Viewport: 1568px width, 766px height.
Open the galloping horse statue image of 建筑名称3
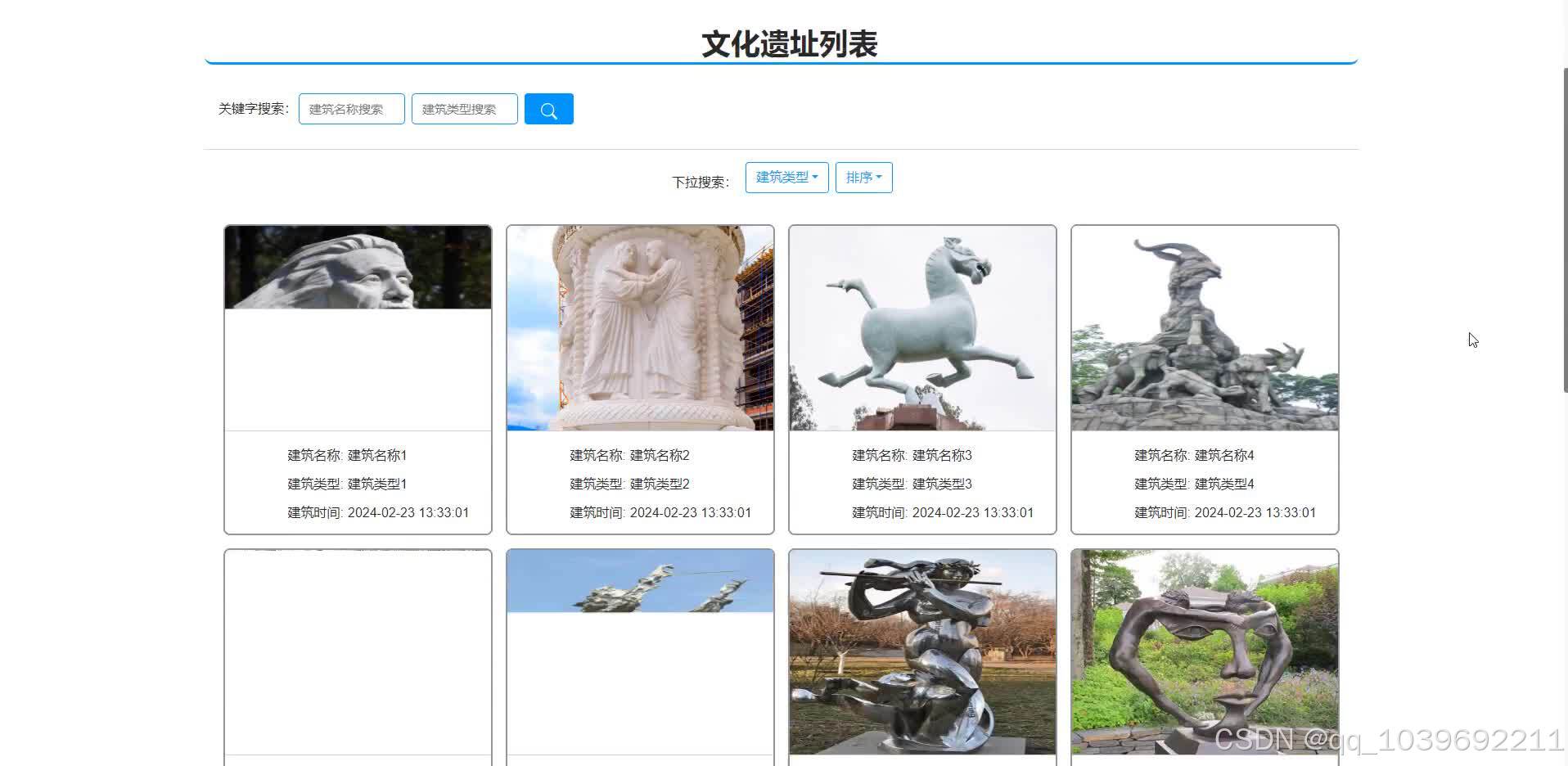pos(922,328)
